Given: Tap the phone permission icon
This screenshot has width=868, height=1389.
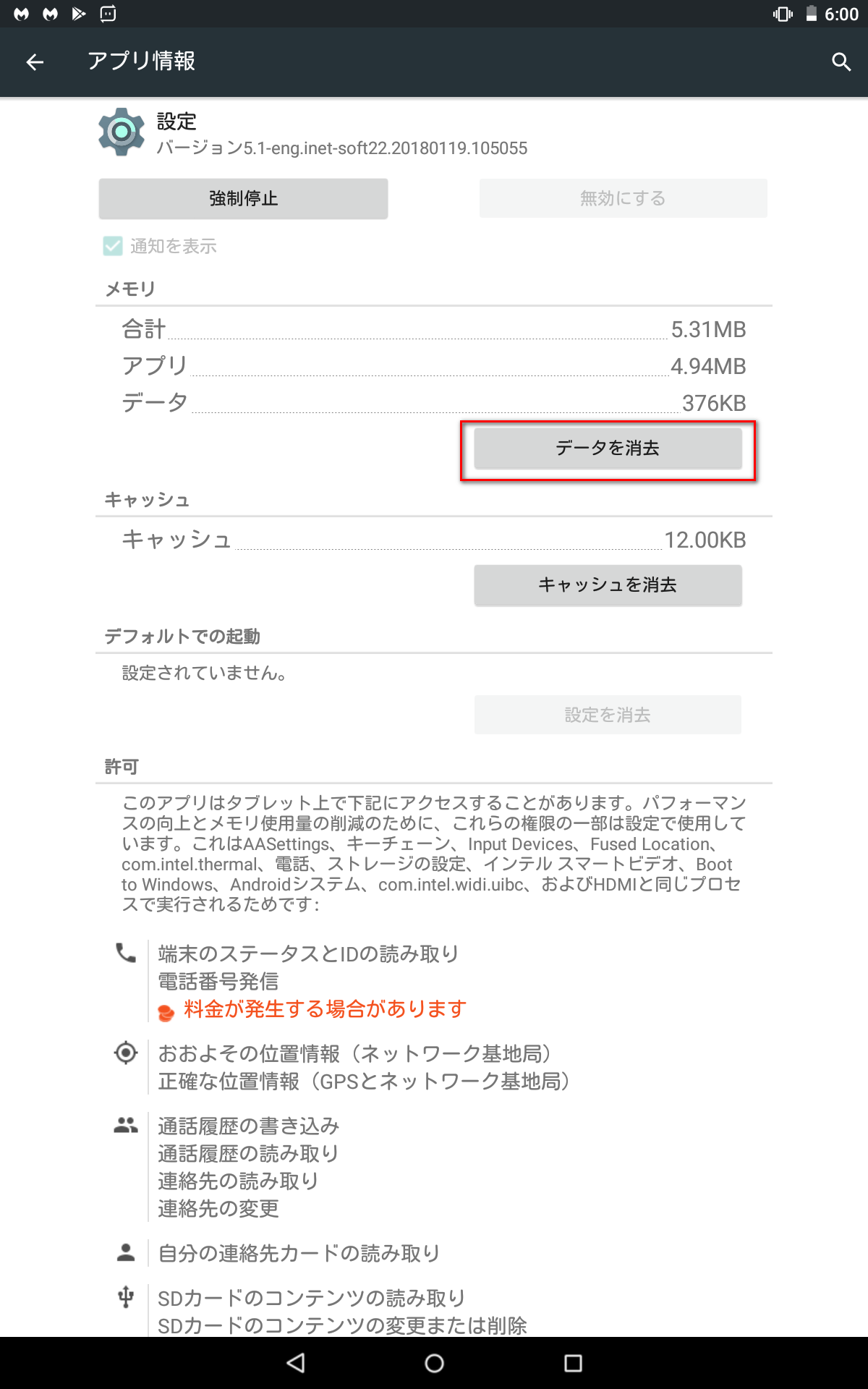Looking at the screenshot, I should tap(126, 953).
